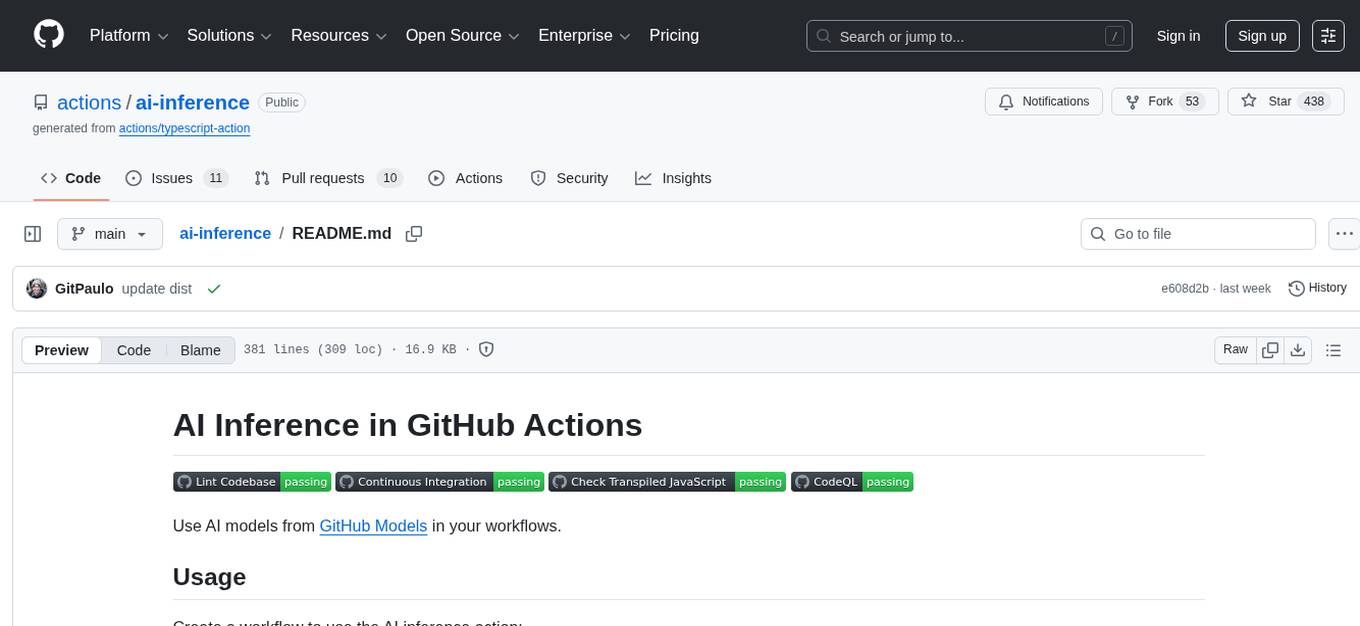This screenshot has width=1360, height=626.
Task: Click the green commit status checkmark
Action: coord(213,288)
